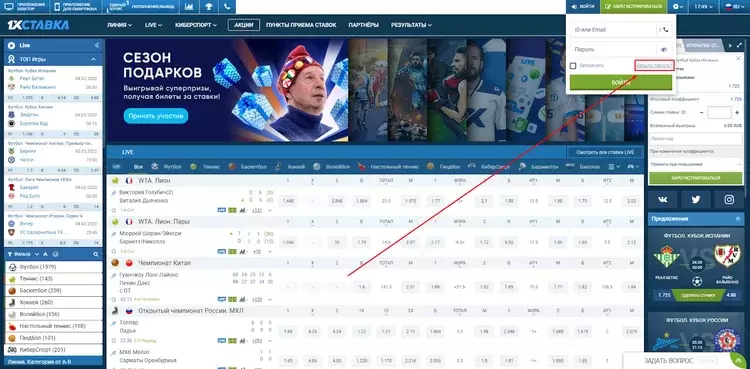Toggle password visibility eye icon
The height and width of the screenshot is (369, 750).
pos(664,49)
